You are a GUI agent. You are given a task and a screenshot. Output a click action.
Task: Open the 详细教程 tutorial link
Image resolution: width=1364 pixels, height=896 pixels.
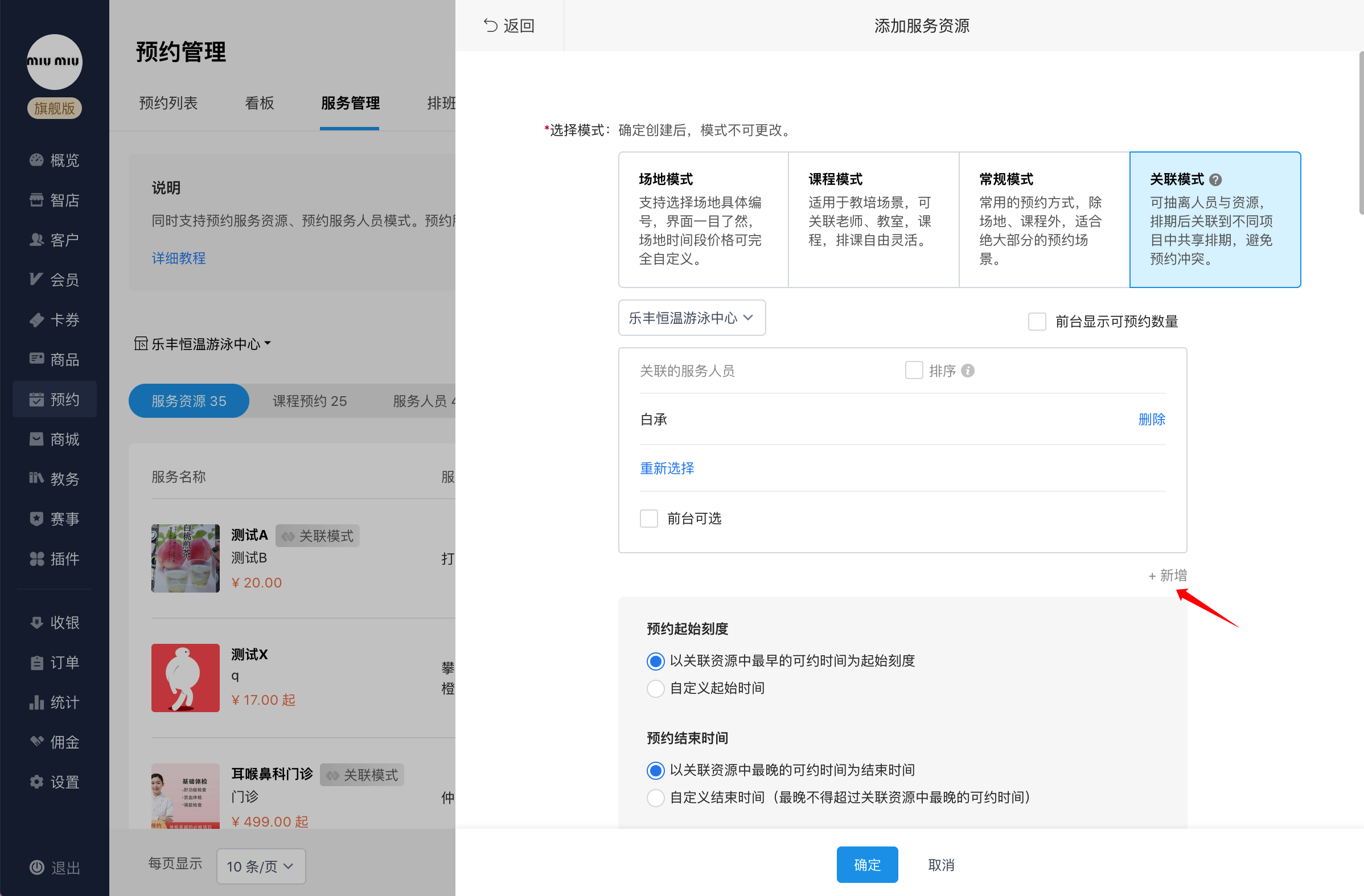click(x=178, y=258)
